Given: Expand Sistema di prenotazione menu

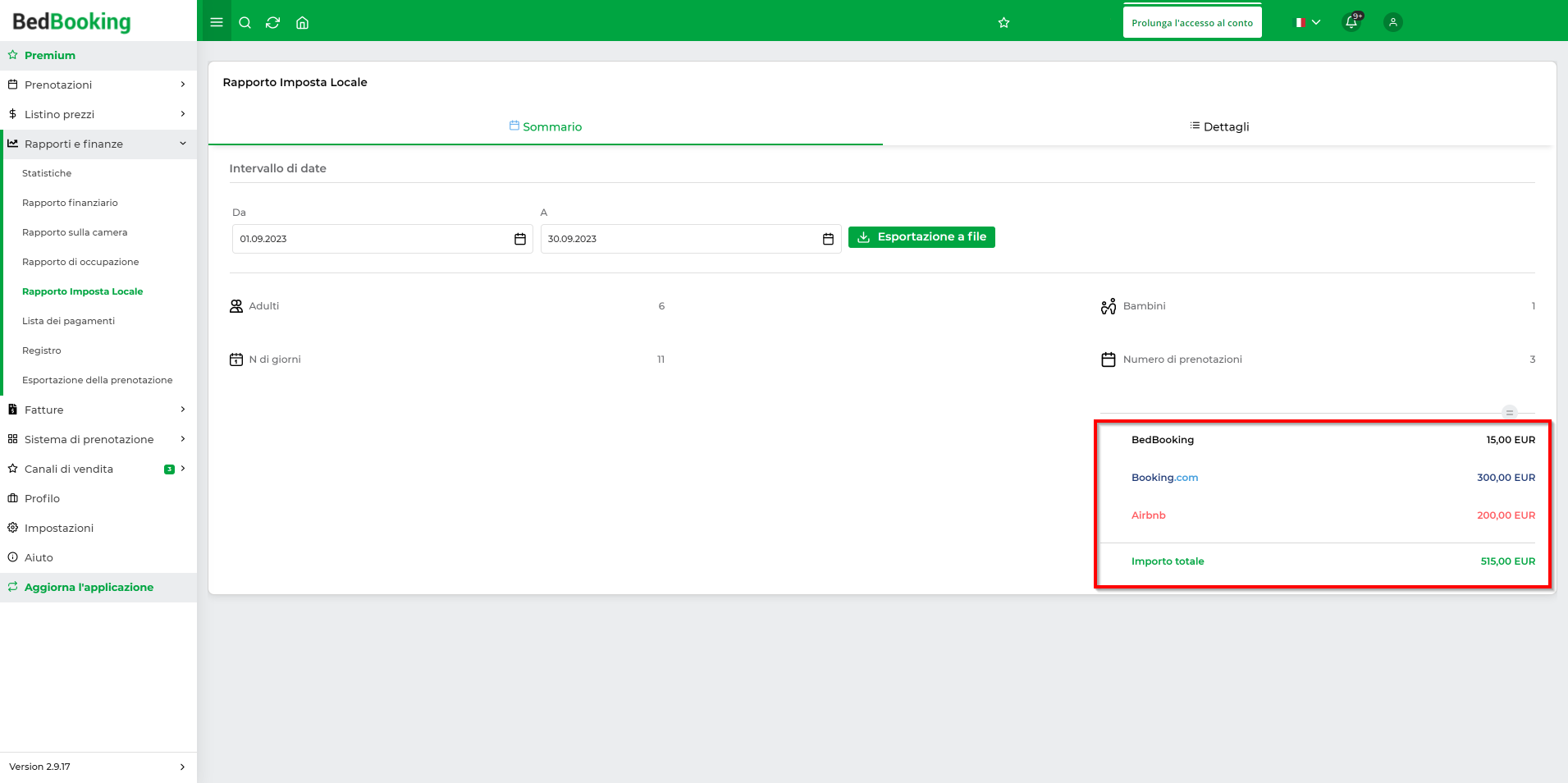Looking at the screenshot, I should pyautogui.click(x=98, y=439).
